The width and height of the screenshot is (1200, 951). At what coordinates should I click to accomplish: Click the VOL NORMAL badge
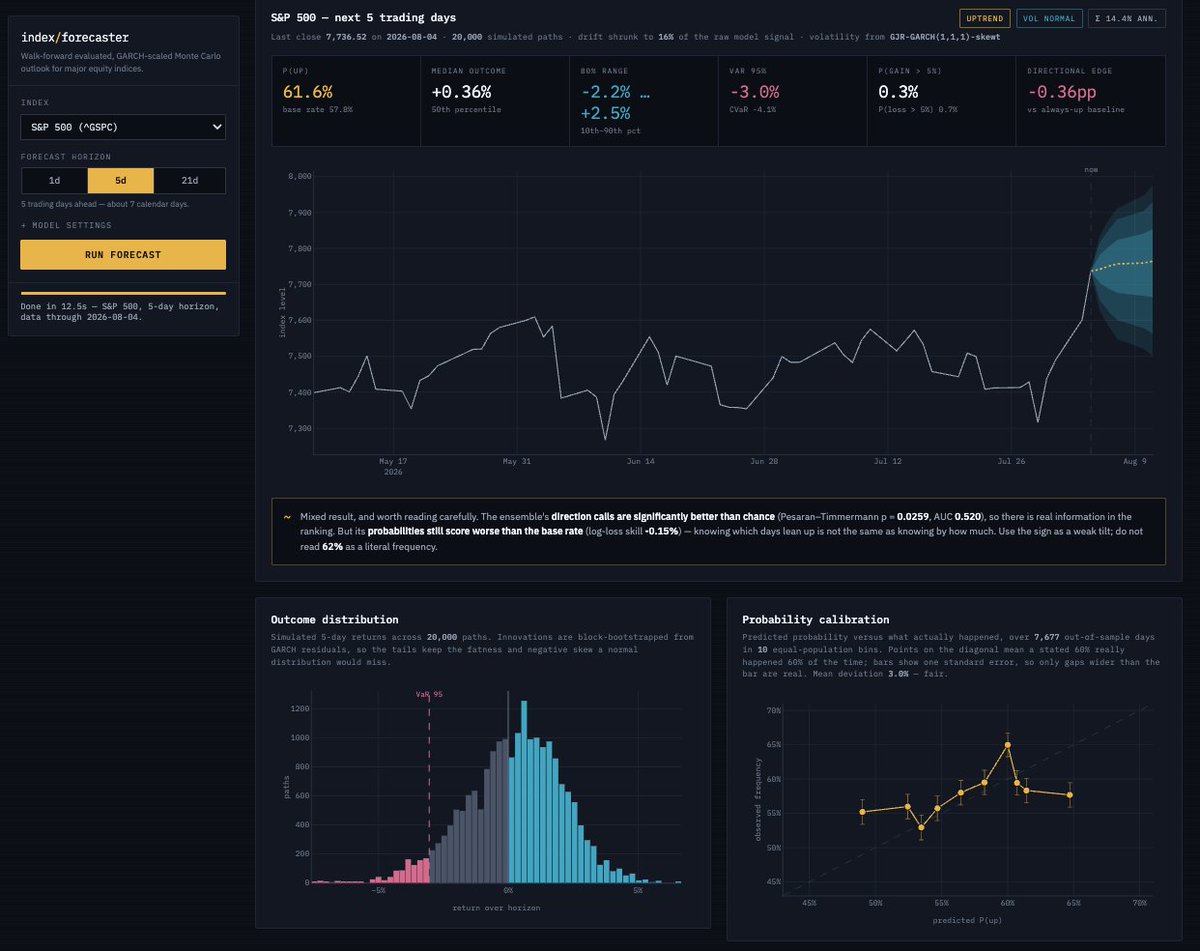pos(1050,18)
